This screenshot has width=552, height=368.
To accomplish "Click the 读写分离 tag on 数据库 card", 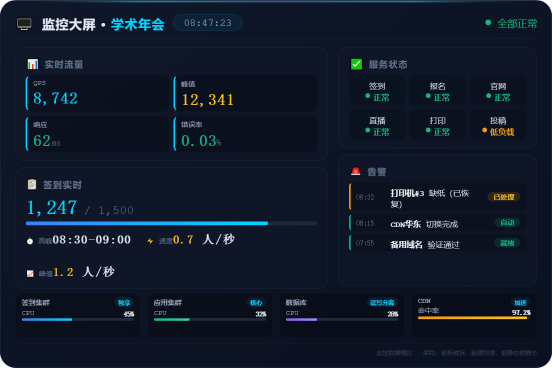I will pyautogui.click(x=382, y=302).
